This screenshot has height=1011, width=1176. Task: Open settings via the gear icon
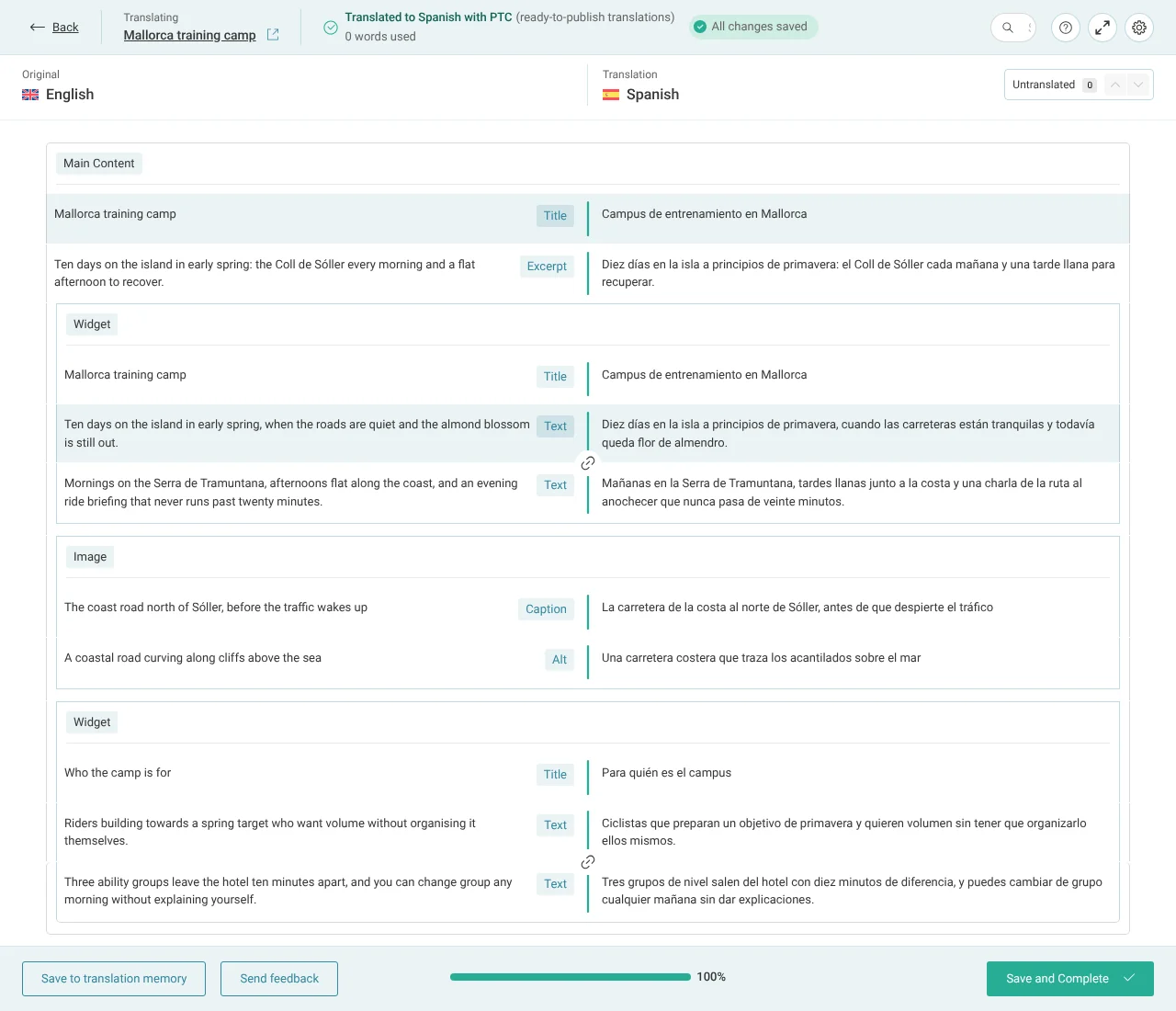pyautogui.click(x=1139, y=28)
